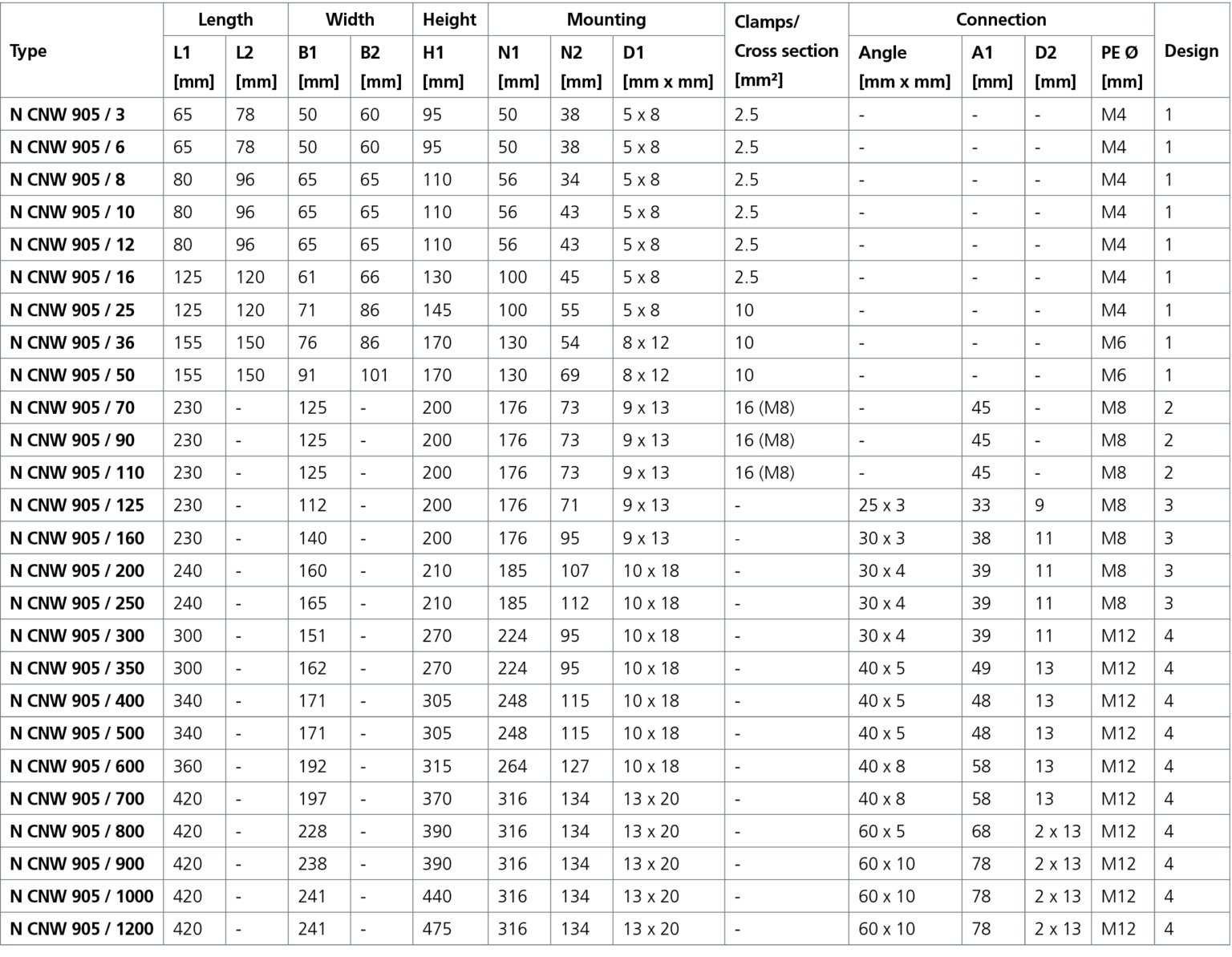Click the D1 [mm x mm] column header
Image resolution: width=1232 pixels, height=957 pixels.
coord(668,67)
